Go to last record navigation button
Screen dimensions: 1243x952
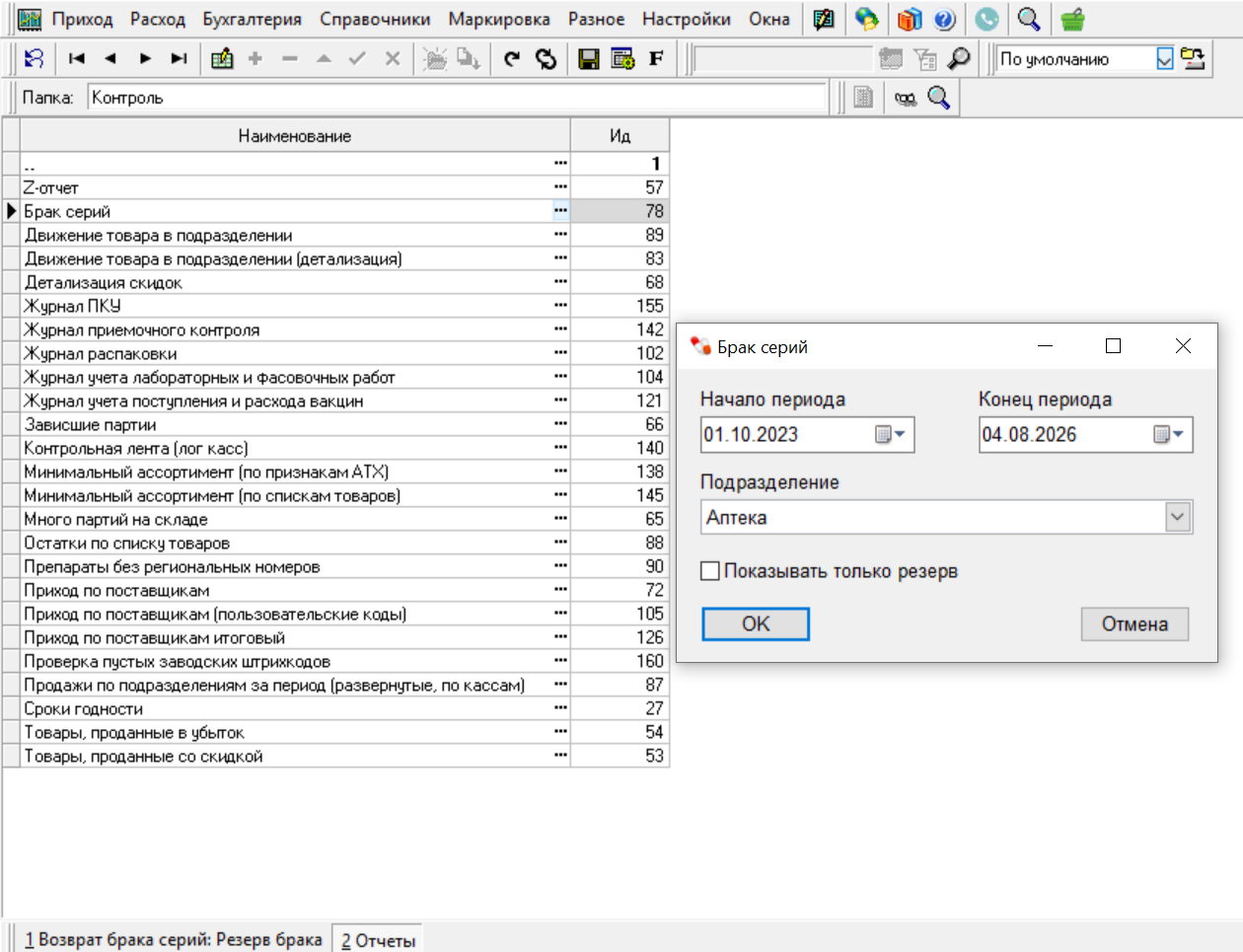point(179,59)
